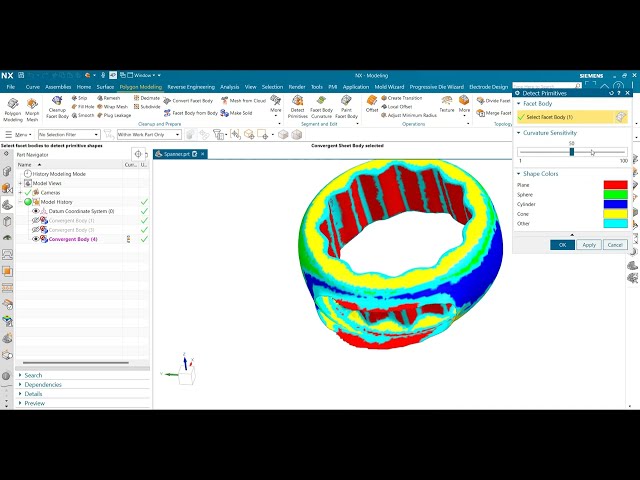640x480 pixels.
Task: Change the Cylinder blue color swatch
Action: pyautogui.click(x=616, y=204)
